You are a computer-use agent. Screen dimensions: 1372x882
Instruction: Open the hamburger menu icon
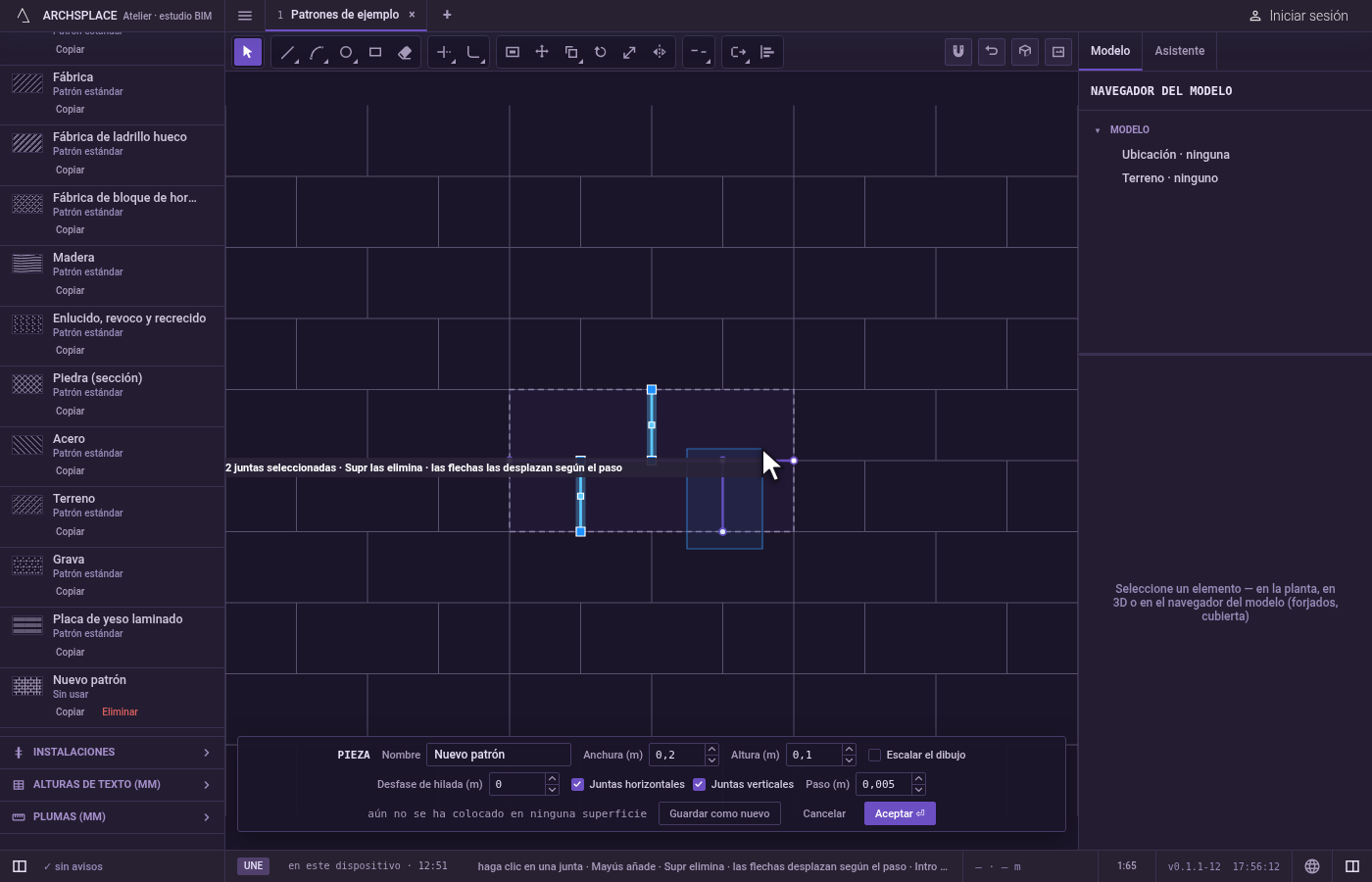[245, 15]
